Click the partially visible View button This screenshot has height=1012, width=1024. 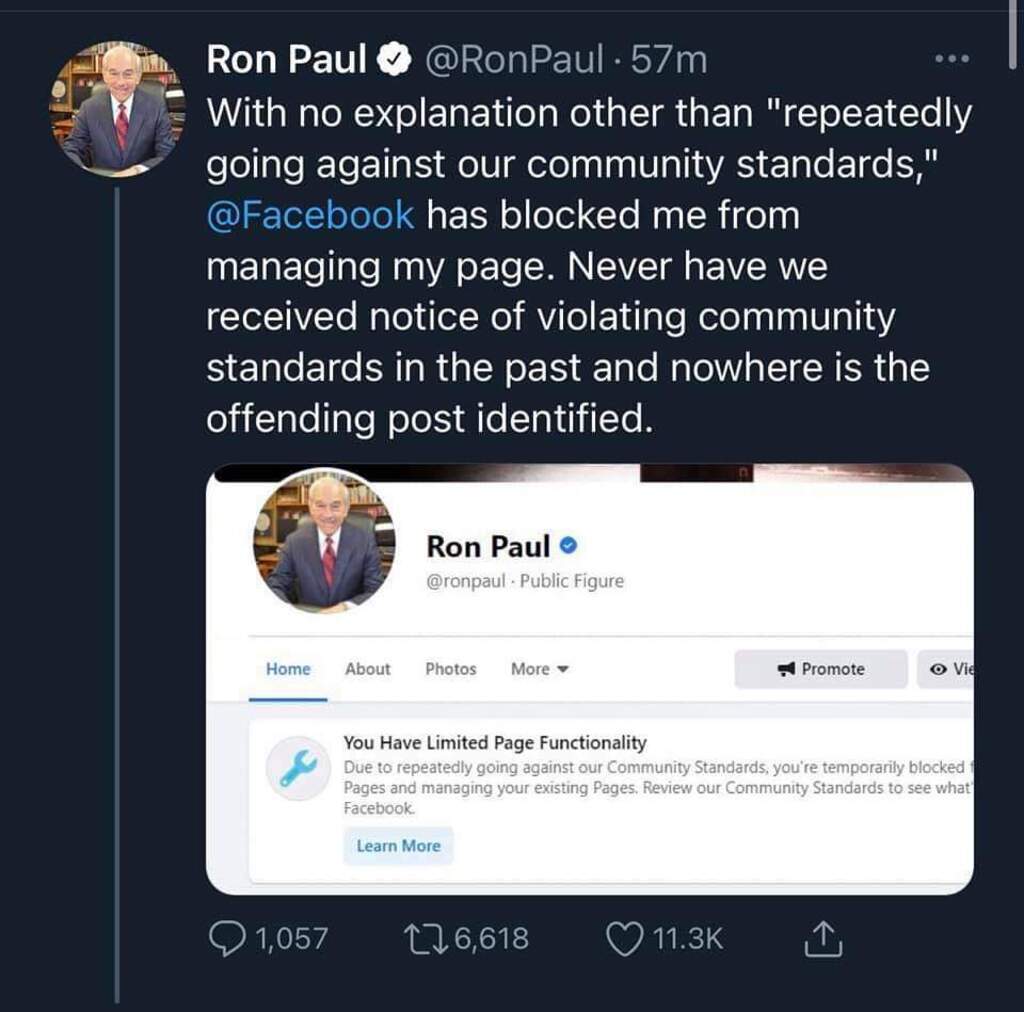[x=948, y=669]
